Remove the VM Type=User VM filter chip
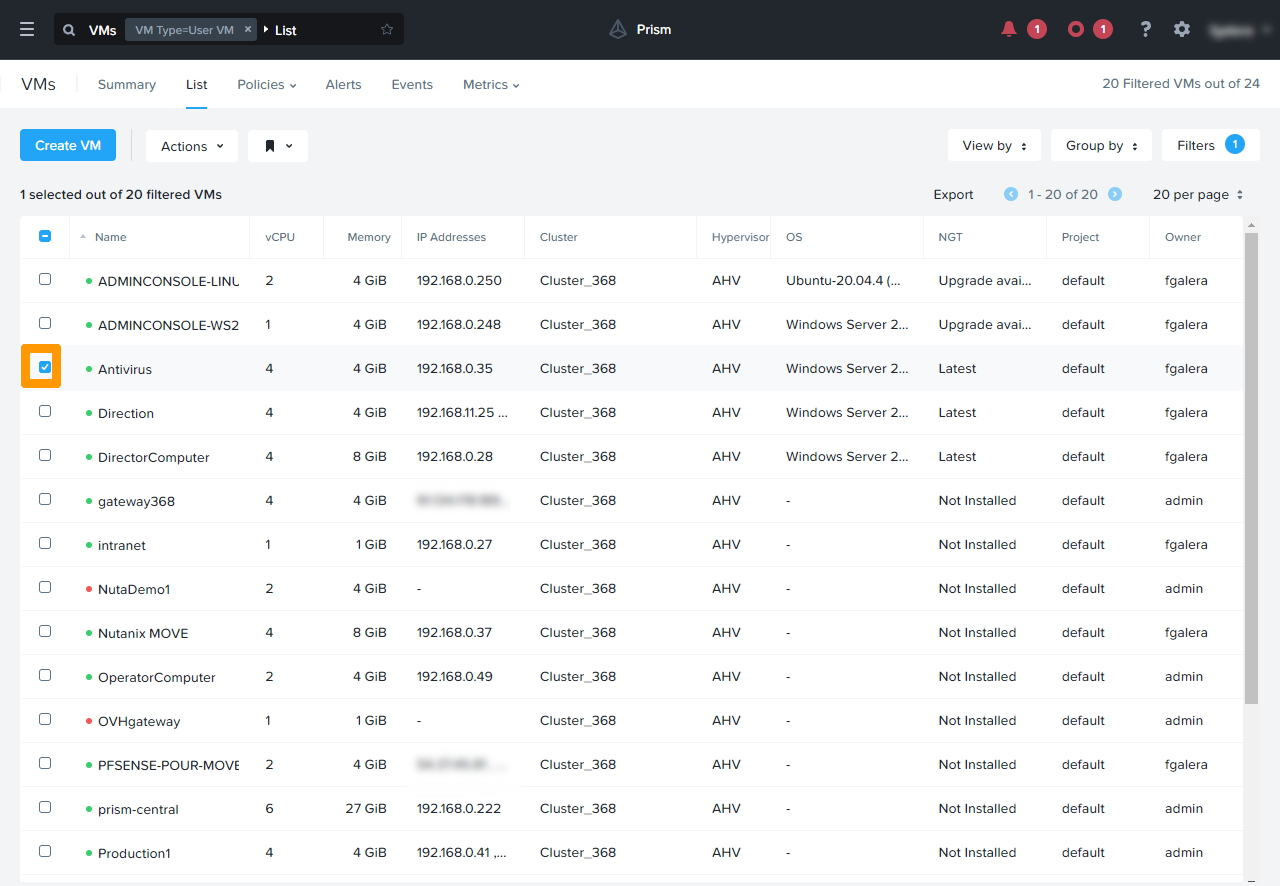1280x886 pixels. [248, 29]
